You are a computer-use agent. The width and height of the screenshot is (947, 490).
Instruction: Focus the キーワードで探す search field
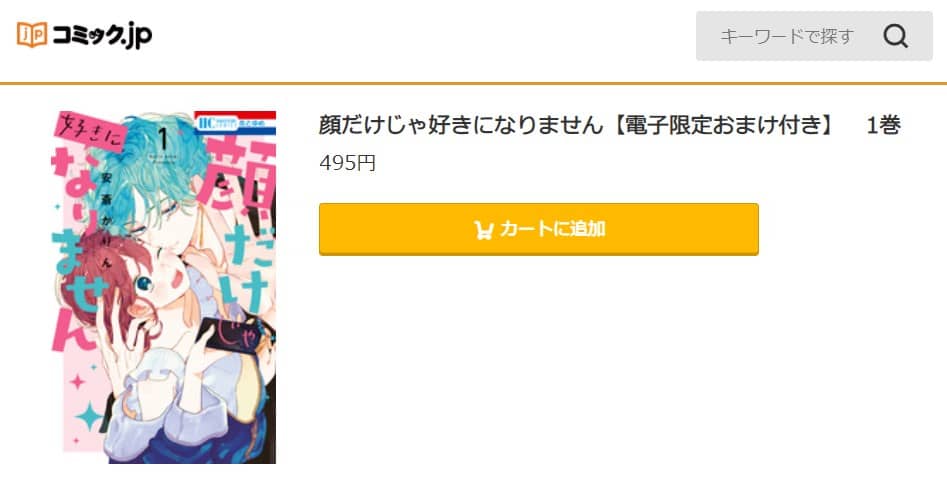click(x=814, y=36)
